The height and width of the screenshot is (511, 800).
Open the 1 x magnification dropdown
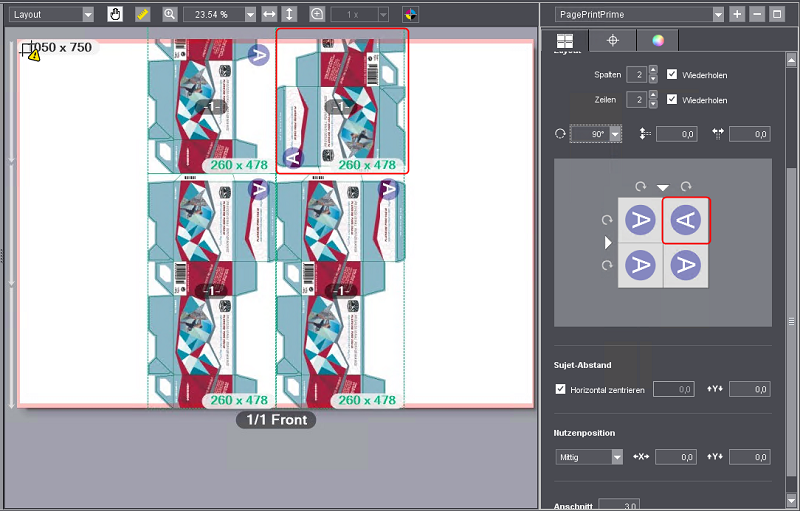tap(383, 15)
